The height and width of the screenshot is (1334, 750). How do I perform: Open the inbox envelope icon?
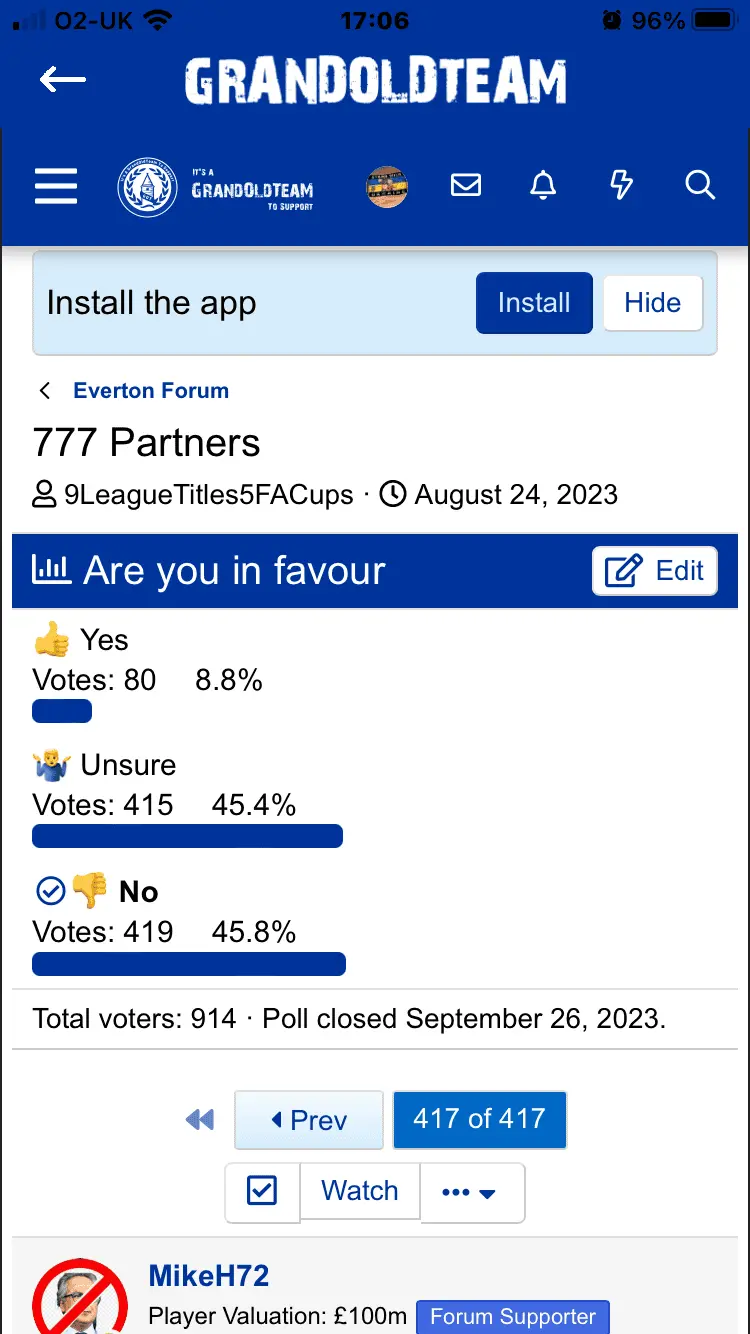[466, 186]
